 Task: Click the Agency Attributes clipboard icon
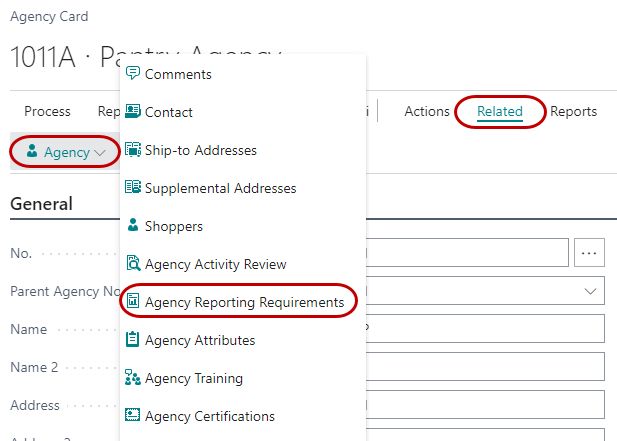click(132, 340)
